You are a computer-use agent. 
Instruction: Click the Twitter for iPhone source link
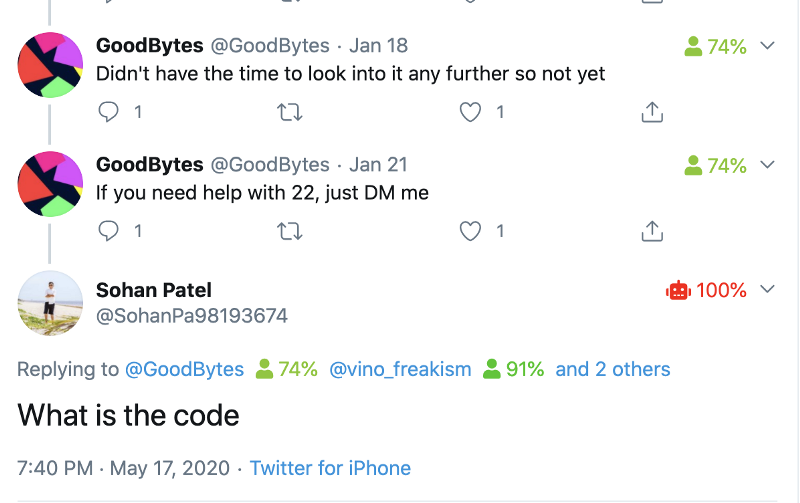point(330,468)
